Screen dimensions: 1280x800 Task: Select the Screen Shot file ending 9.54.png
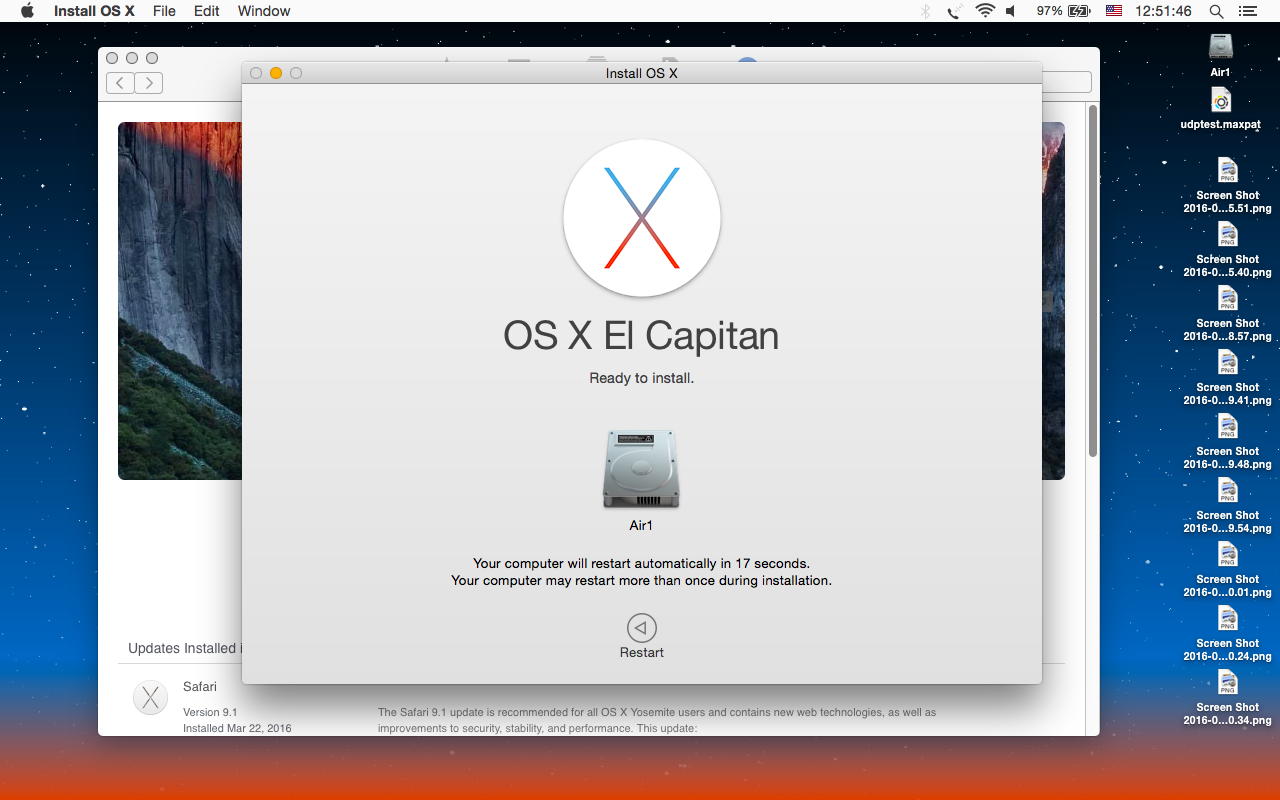coord(1227,492)
